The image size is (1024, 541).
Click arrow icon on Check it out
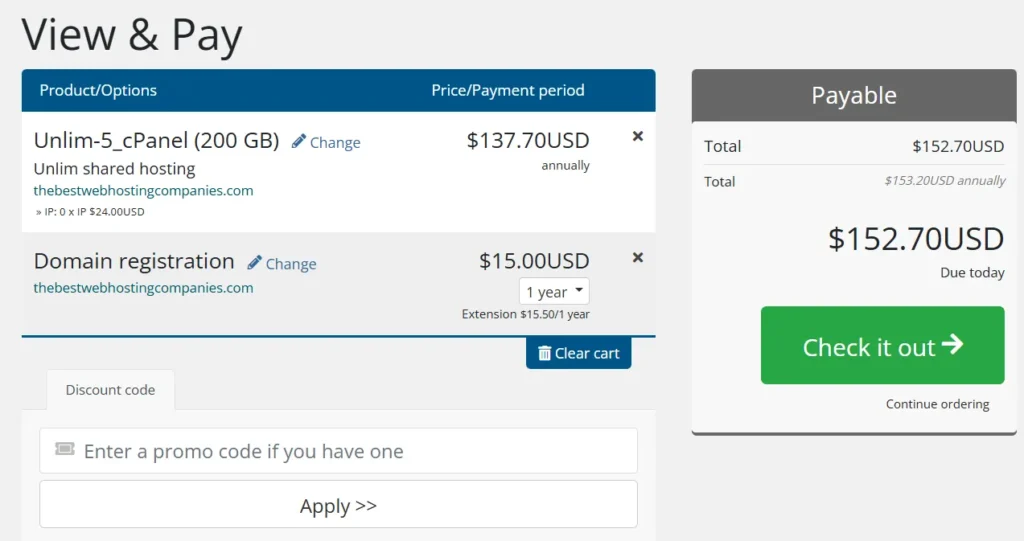point(953,345)
